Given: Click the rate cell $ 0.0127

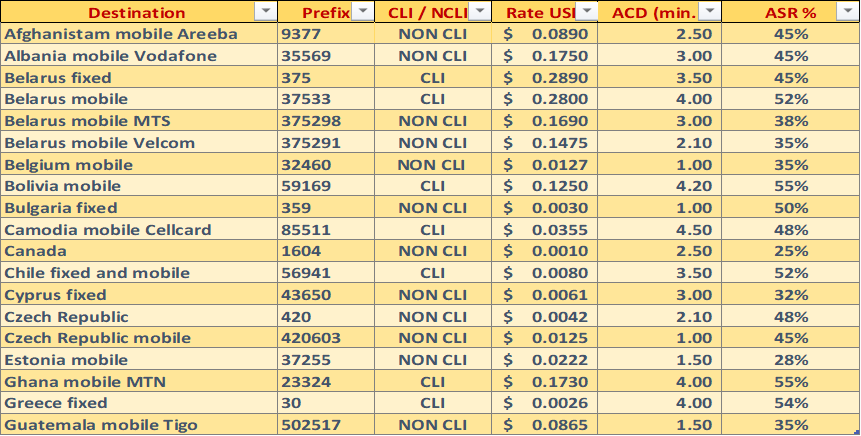Looking at the screenshot, I should (x=545, y=165).
